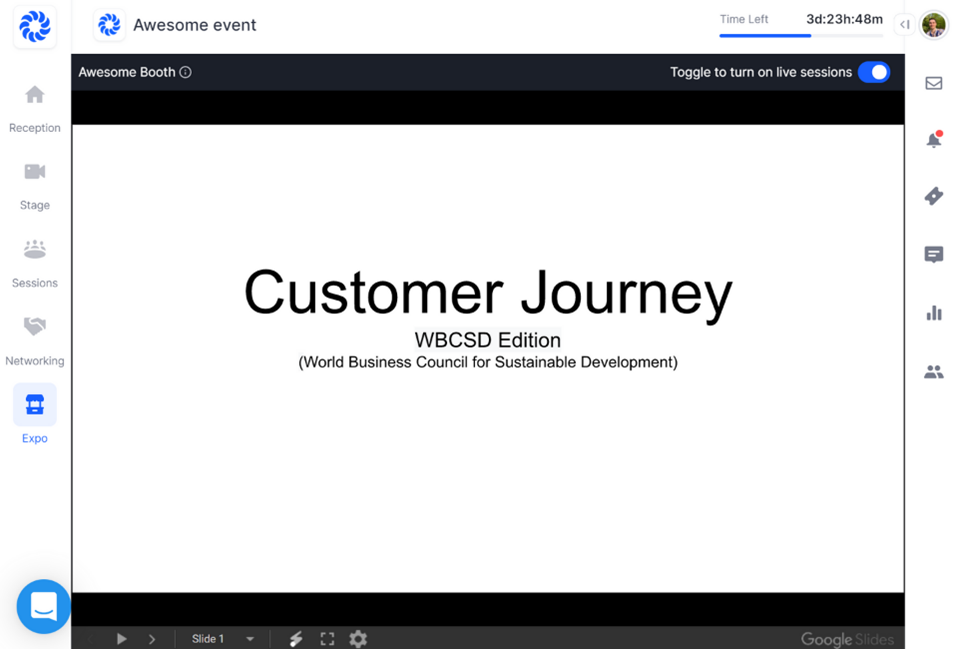Open the Sessions section
The image size is (958, 649).
tap(35, 264)
